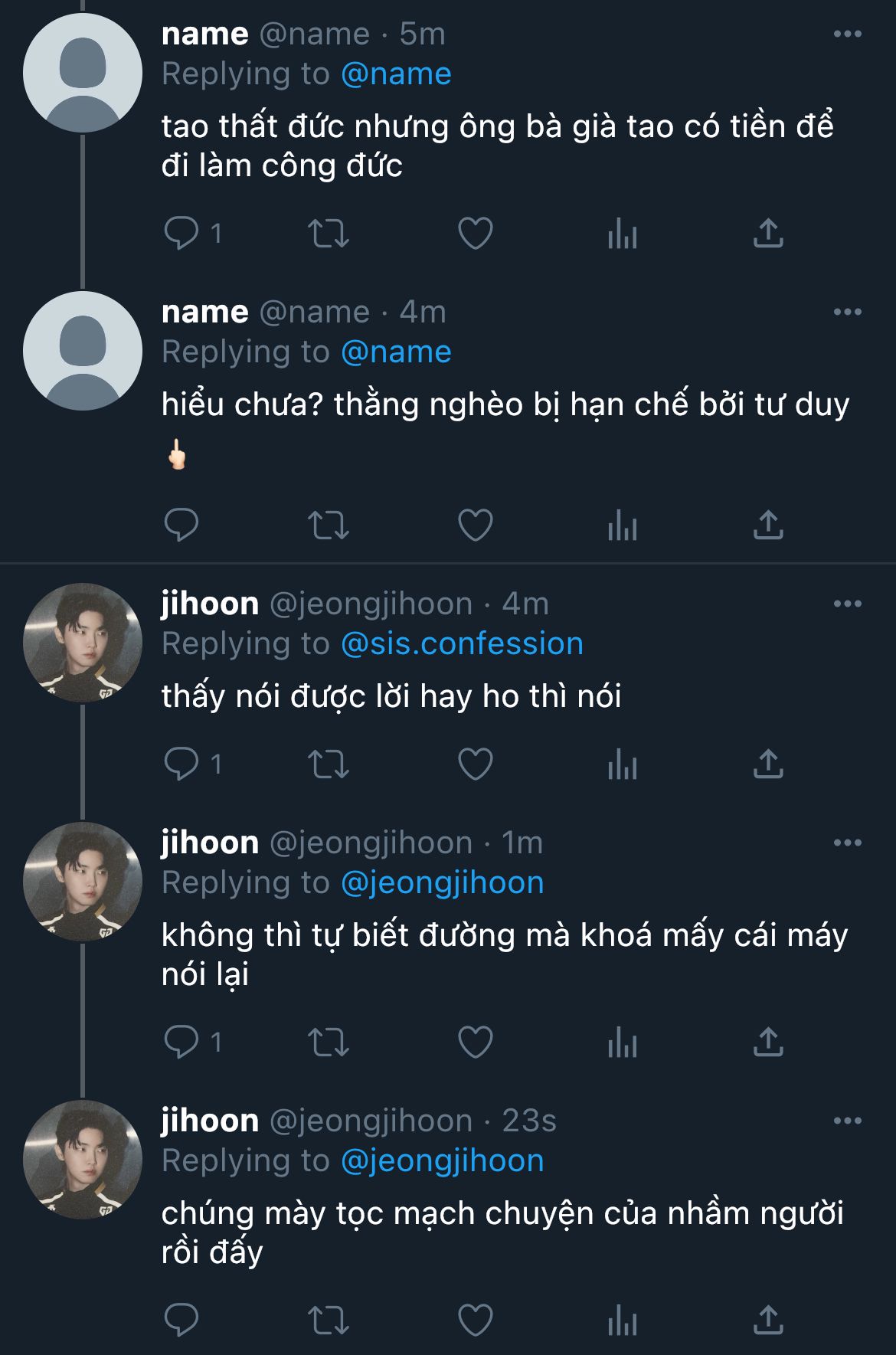
Task: Like the "thấy nói được lời hay" tweet
Action: tap(475, 764)
